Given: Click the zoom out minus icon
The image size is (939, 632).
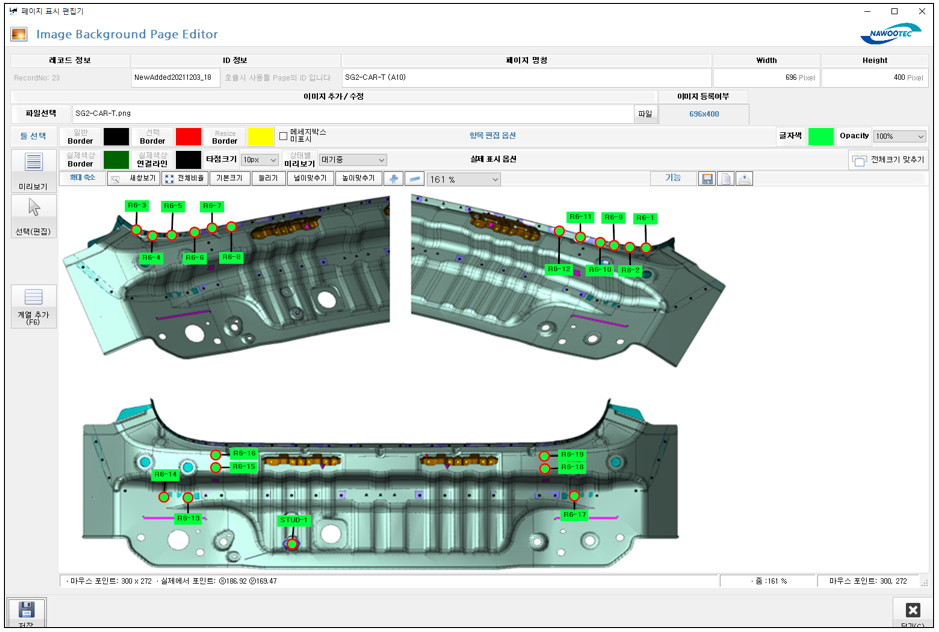Looking at the screenshot, I should [414, 179].
